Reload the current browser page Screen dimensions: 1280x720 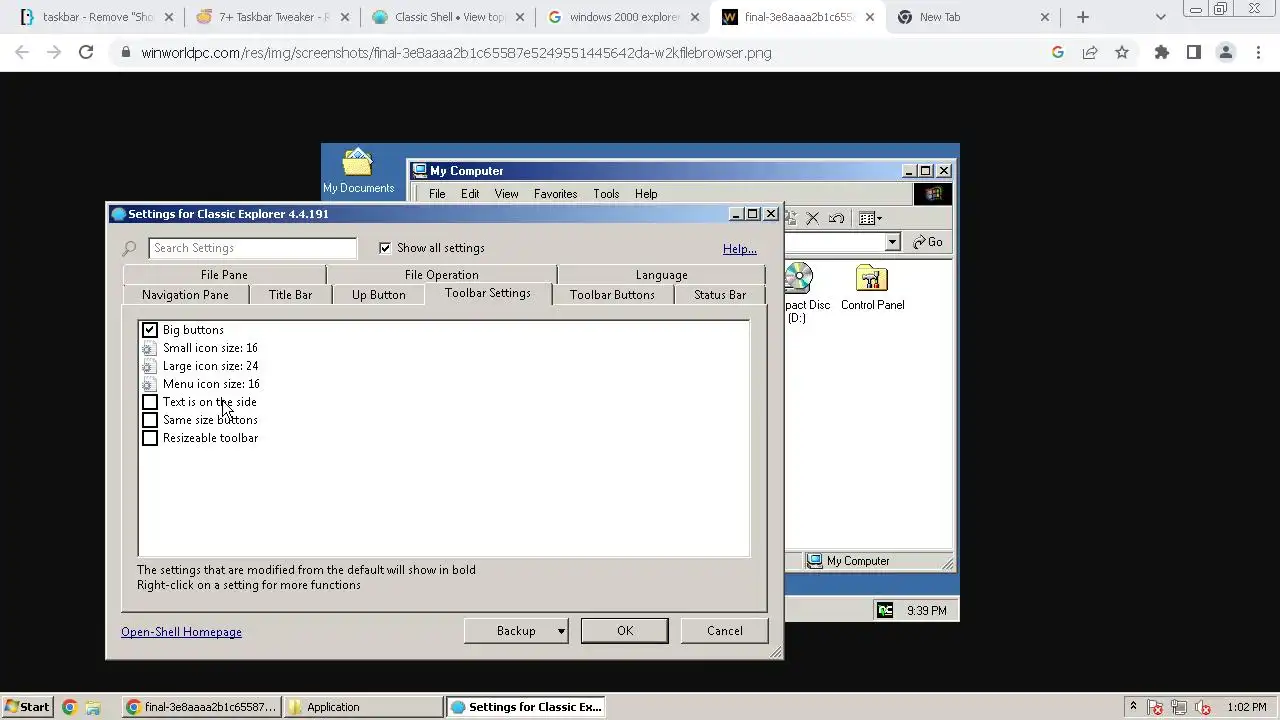pyautogui.click(x=86, y=52)
